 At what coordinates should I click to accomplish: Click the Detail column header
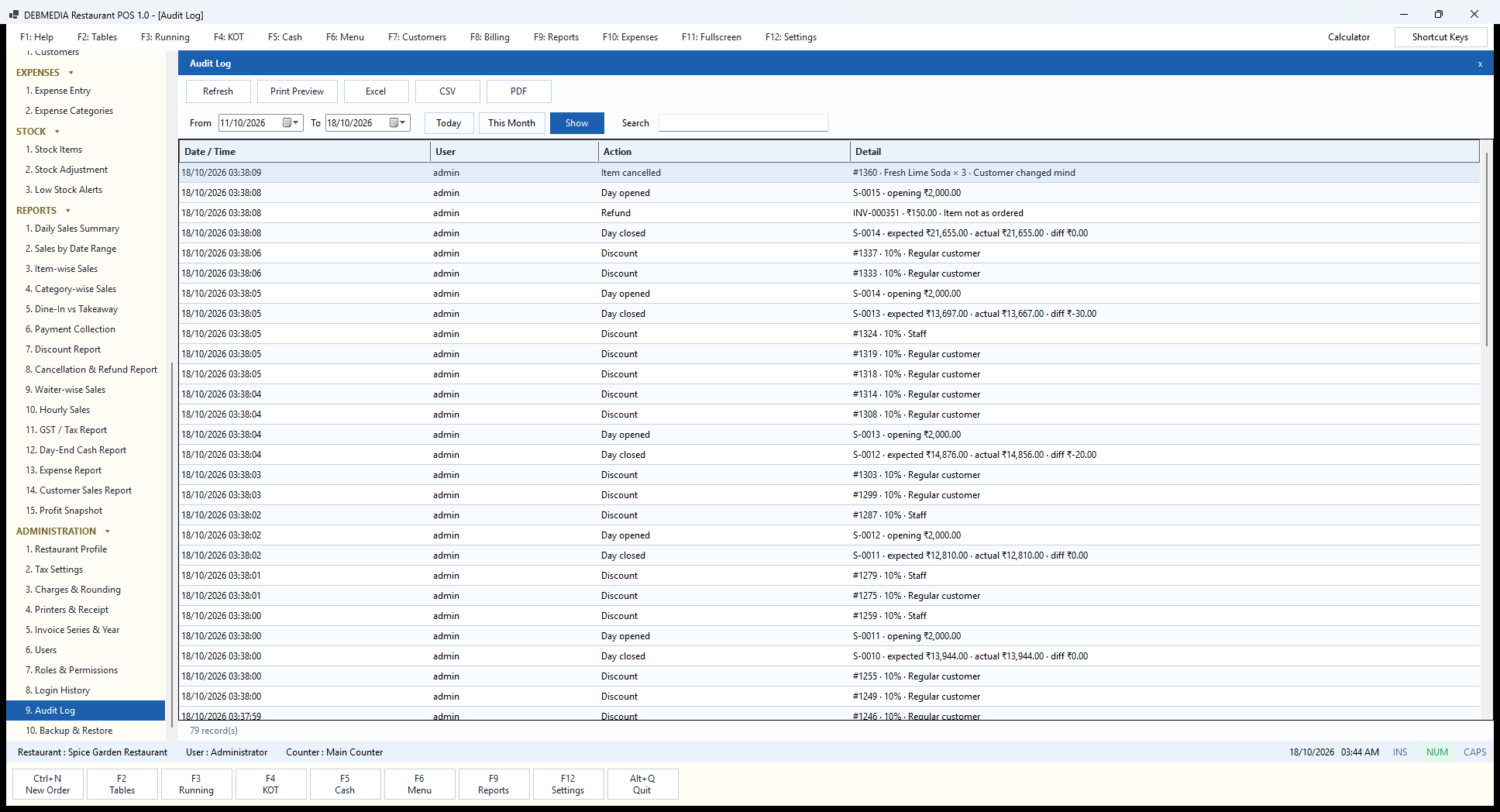[x=1165, y=152]
